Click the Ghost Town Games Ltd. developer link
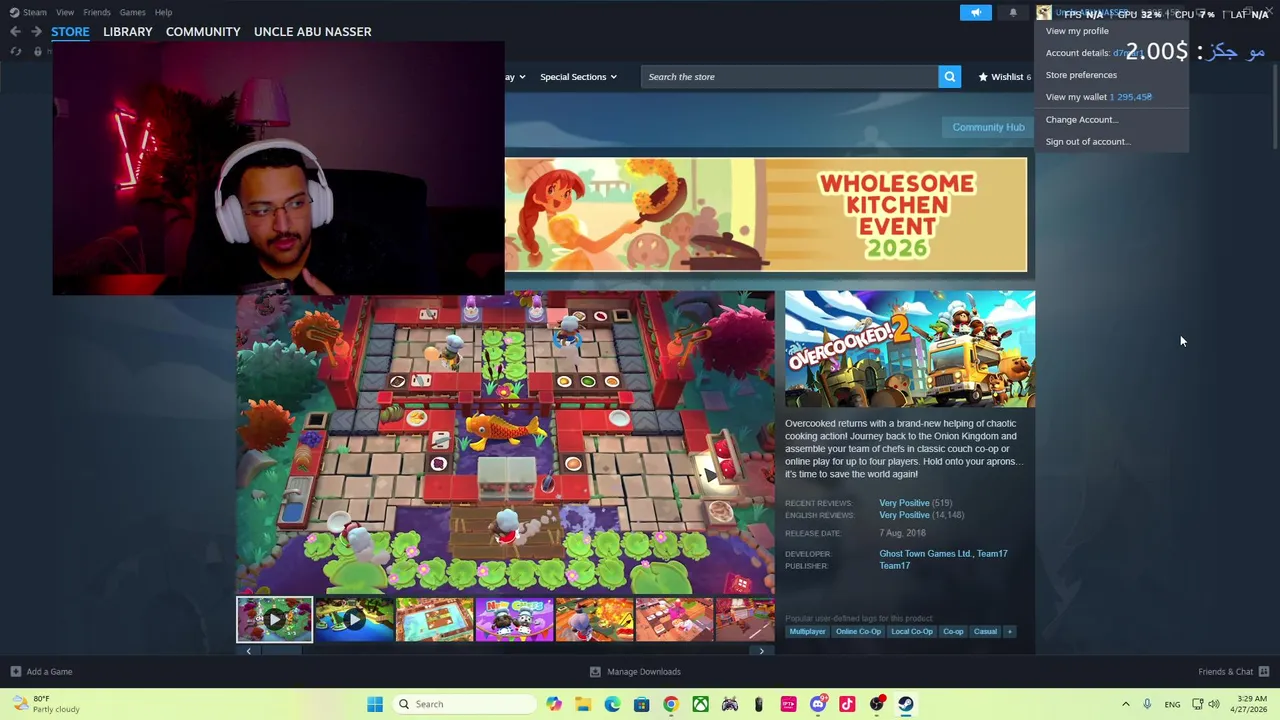This screenshot has width=1280, height=720. [x=925, y=554]
